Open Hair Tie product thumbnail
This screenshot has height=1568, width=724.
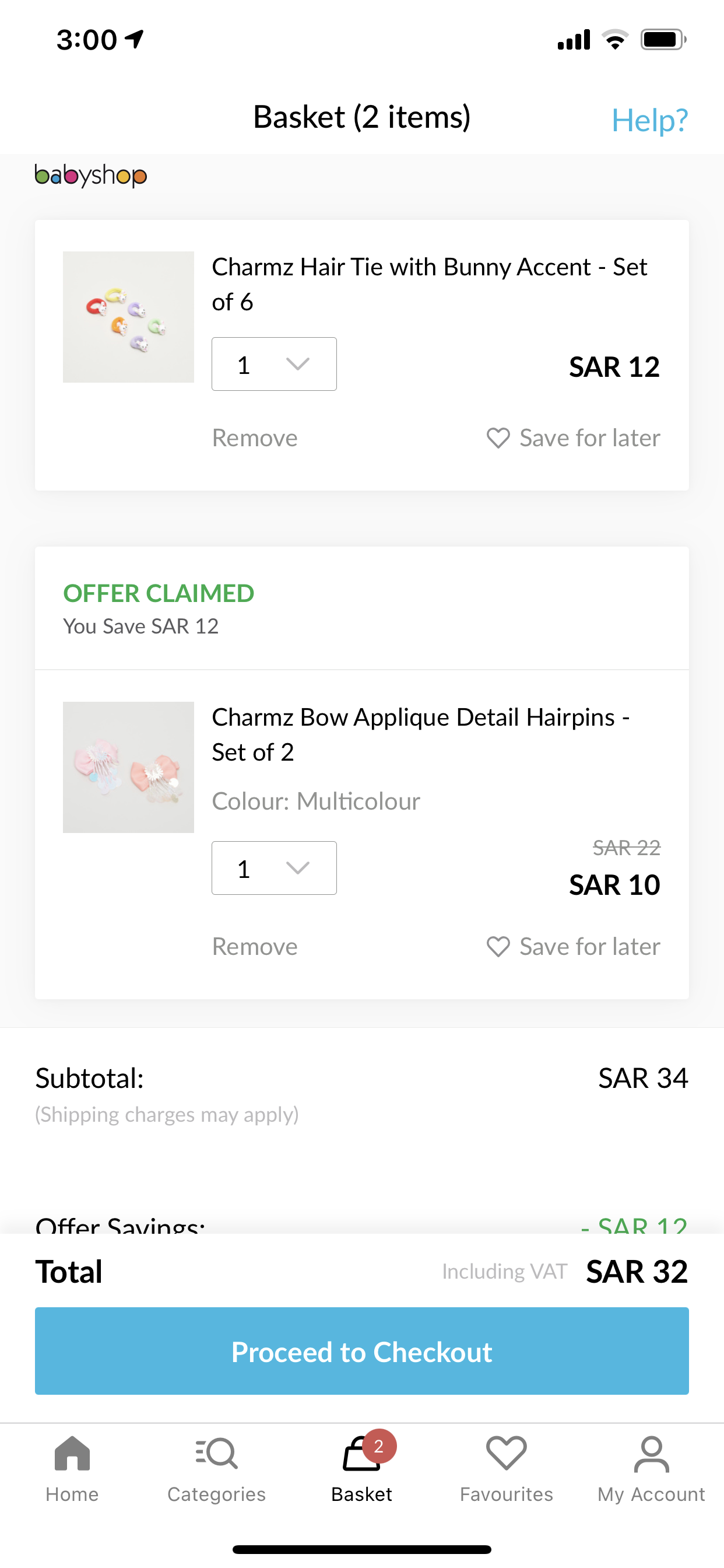pyautogui.click(x=128, y=317)
